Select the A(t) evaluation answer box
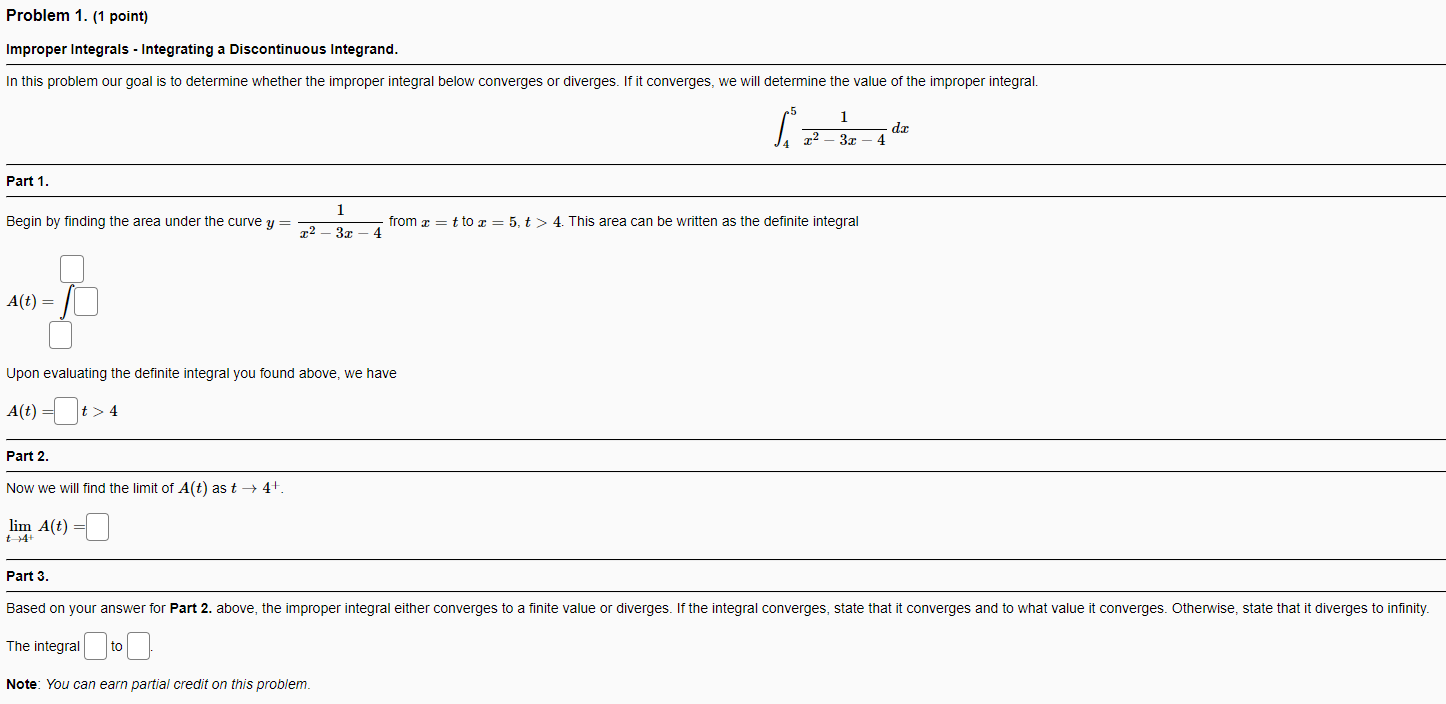 (64, 410)
